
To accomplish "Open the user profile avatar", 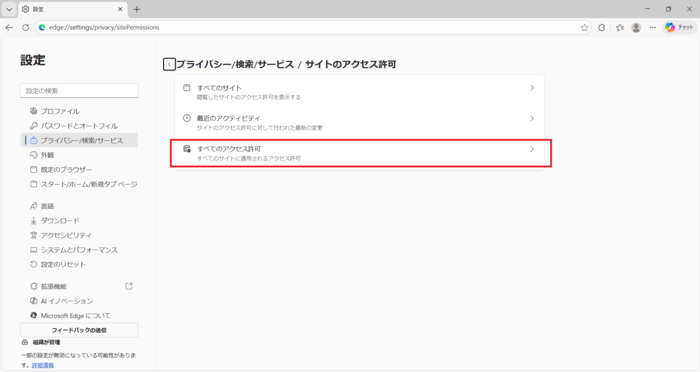I will (636, 28).
